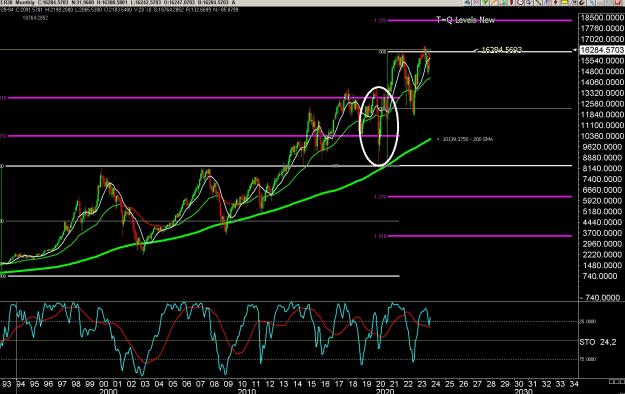This screenshot has height=394, width=625.
Task: Click the yellow highlight toolbar icon
Action: 564,2
